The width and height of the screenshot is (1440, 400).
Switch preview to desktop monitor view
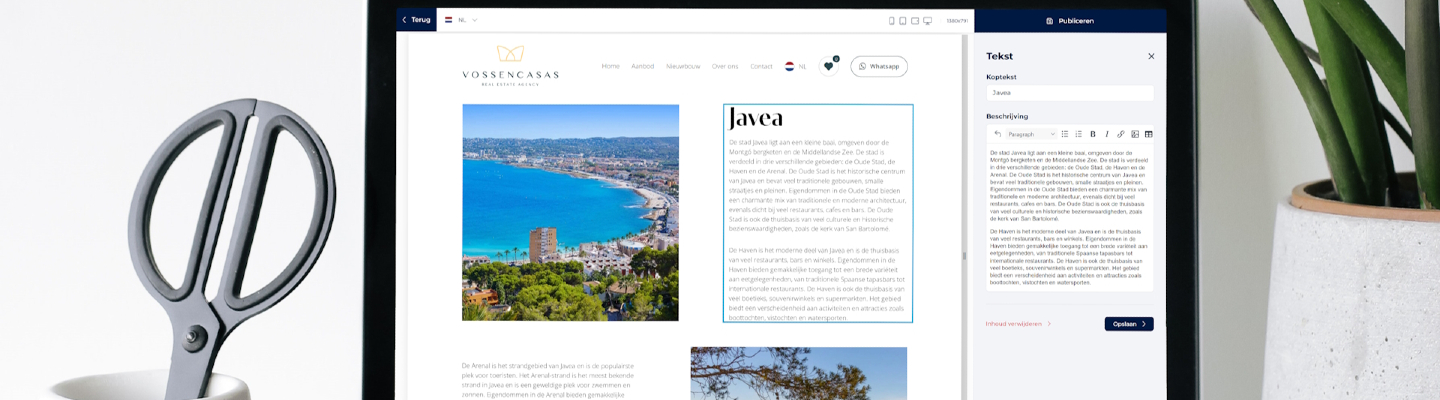point(927,20)
